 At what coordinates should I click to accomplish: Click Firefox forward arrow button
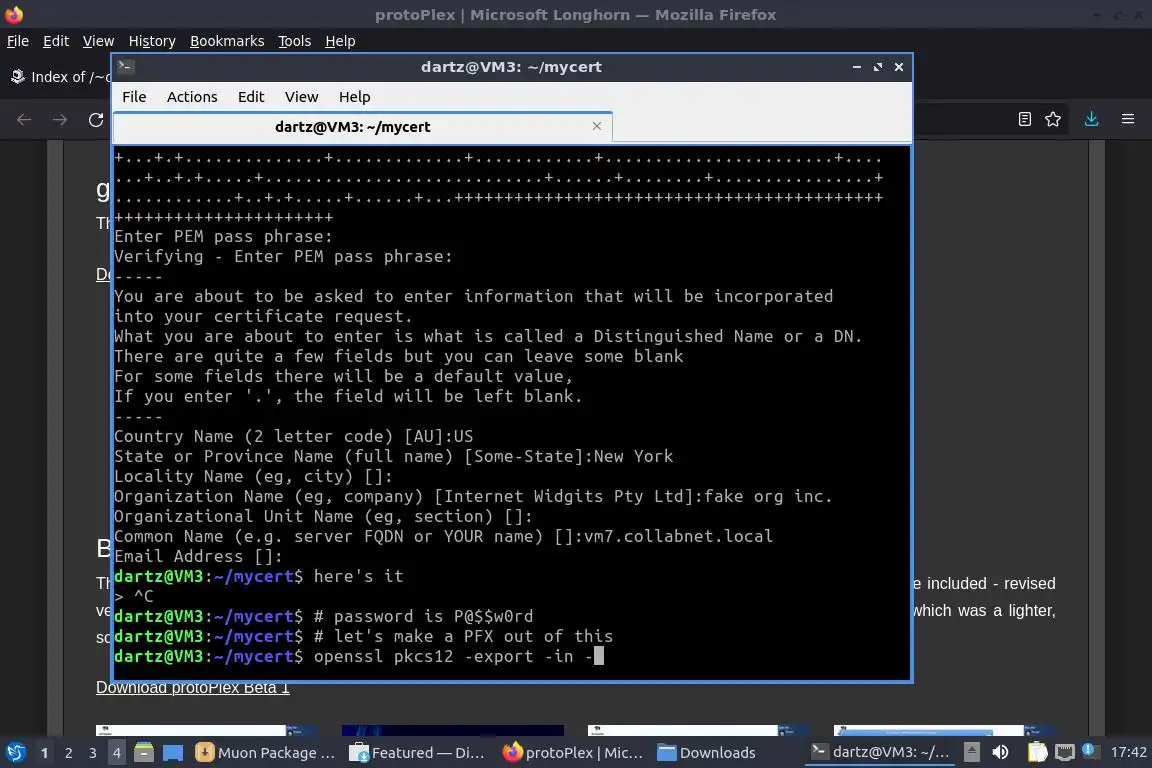click(x=60, y=120)
